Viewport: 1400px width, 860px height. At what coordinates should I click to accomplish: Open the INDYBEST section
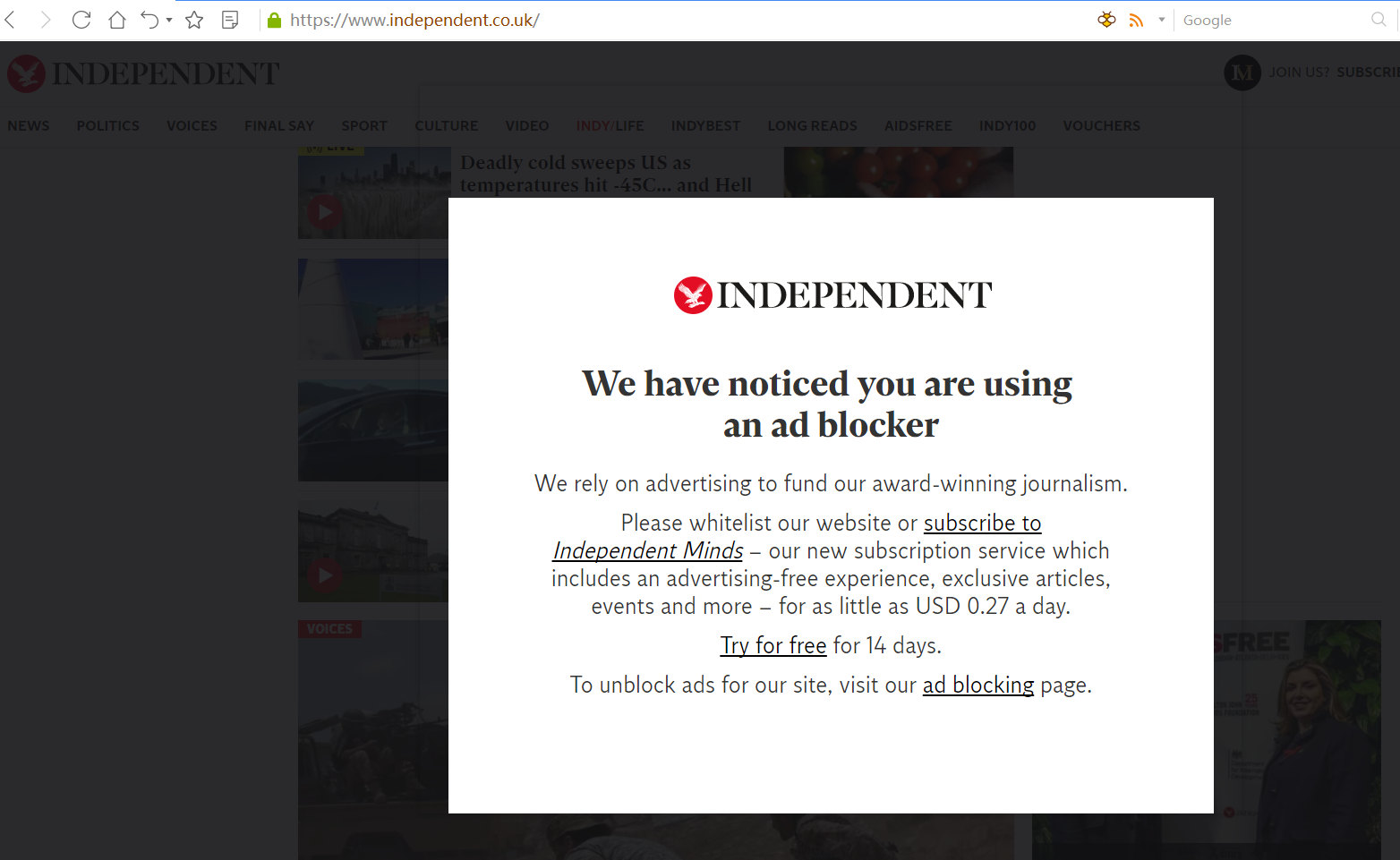click(705, 126)
